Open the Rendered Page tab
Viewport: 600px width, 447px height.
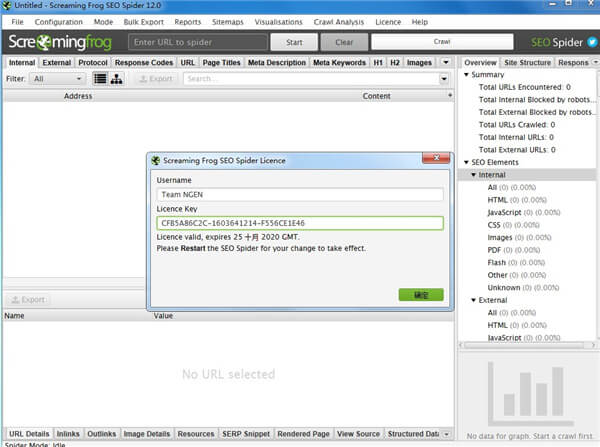click(303, 434)
